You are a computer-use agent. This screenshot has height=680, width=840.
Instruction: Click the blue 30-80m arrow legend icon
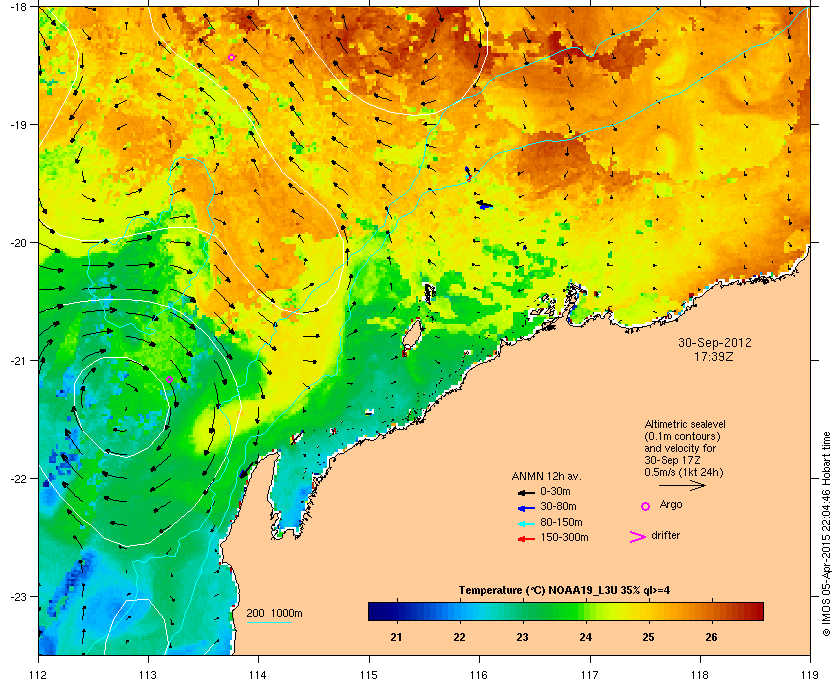coord(526,507)
